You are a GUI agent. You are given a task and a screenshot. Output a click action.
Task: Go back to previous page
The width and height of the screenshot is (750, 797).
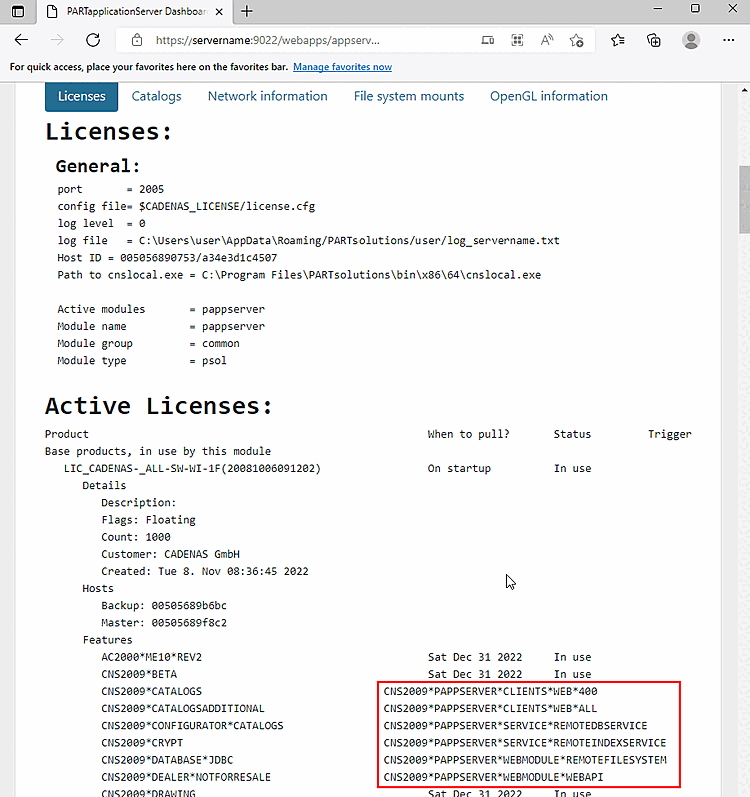[x=21, y=40]
